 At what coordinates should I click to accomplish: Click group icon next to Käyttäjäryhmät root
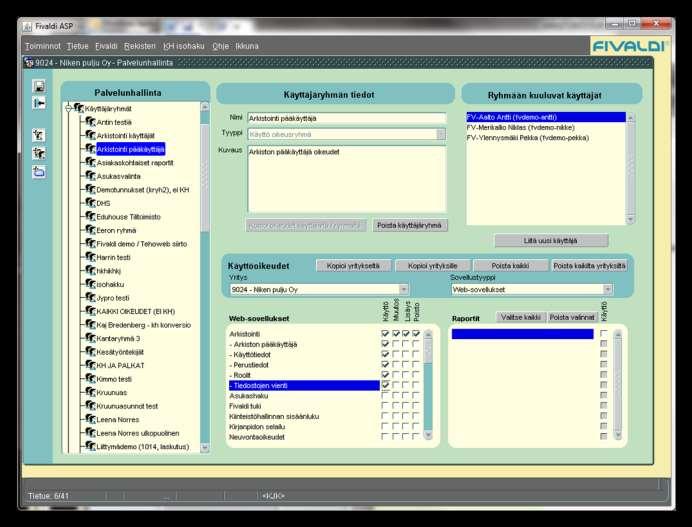click(x=79, y=108)
